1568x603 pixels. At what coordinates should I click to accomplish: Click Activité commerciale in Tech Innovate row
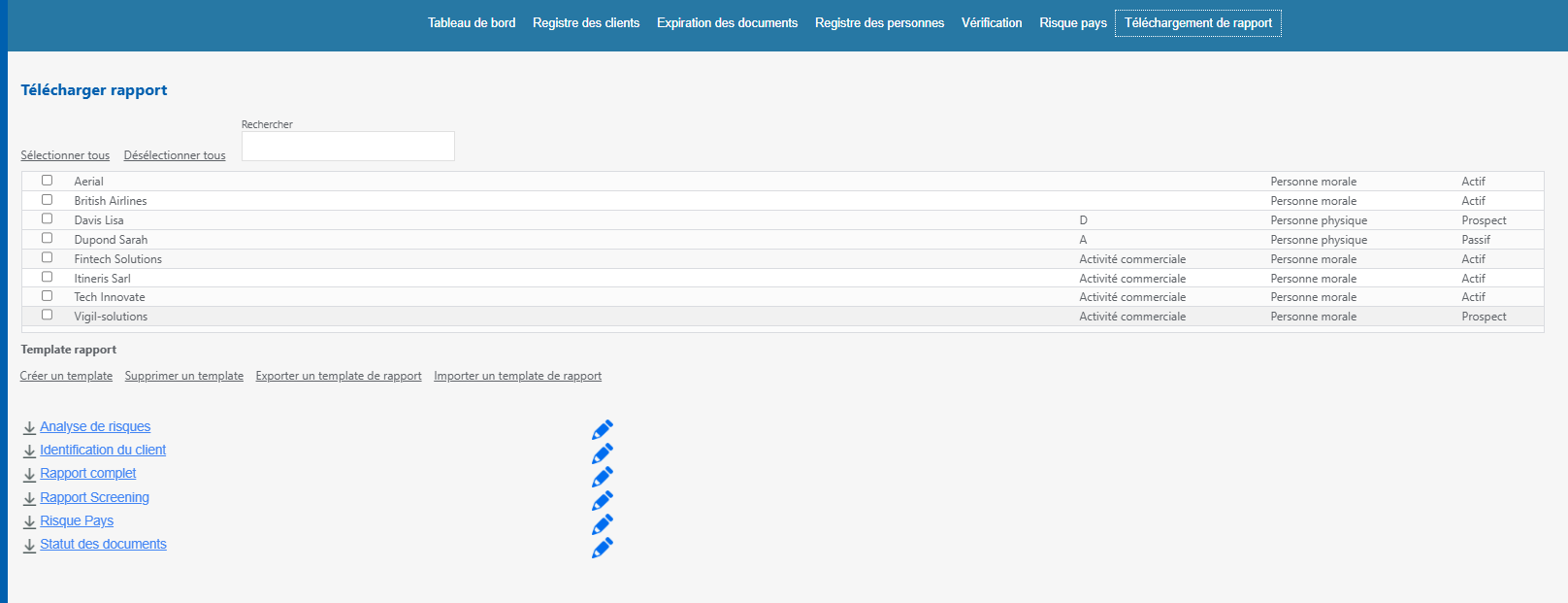point(1132,297)
